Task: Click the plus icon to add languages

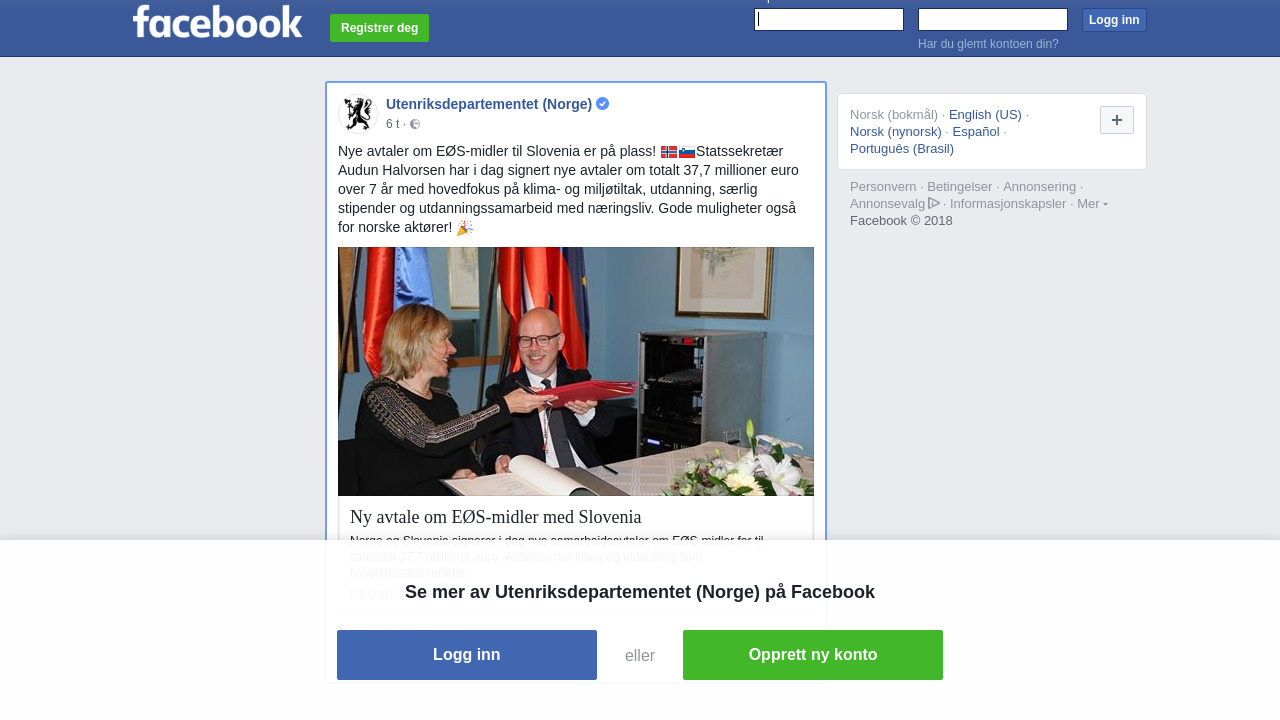Action: [1117, 120]
